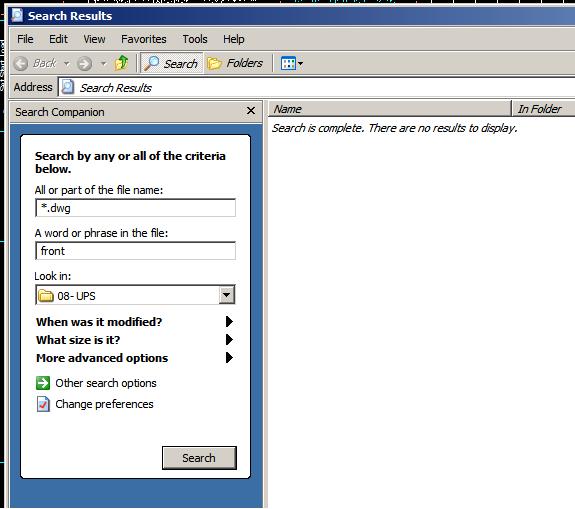Screen dimensions: 575x509
Task: Click the Other search options arrow icon
Action: pyautogui.click(x=43, y=383)
